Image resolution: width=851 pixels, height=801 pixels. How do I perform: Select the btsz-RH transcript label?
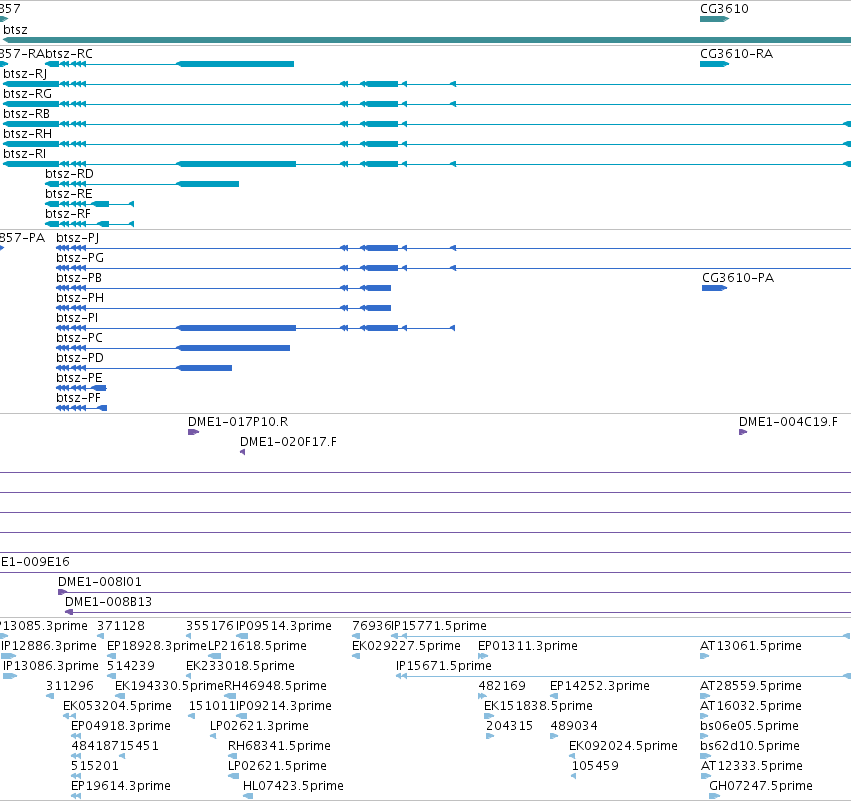click(28, 134)
